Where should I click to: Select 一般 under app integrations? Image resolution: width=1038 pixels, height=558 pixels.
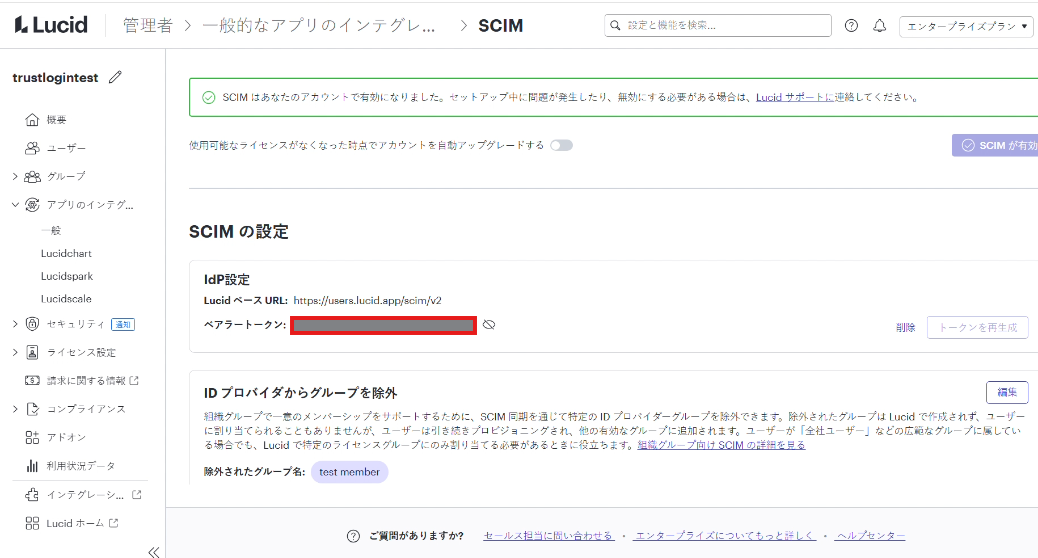51,230
